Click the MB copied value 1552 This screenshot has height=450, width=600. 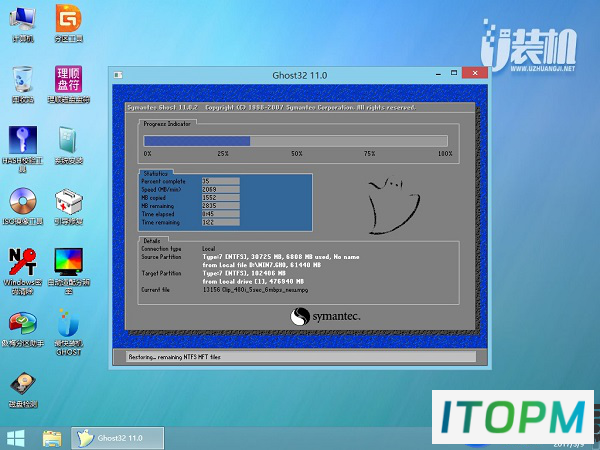pyautogui.click(x=220, y=197)
